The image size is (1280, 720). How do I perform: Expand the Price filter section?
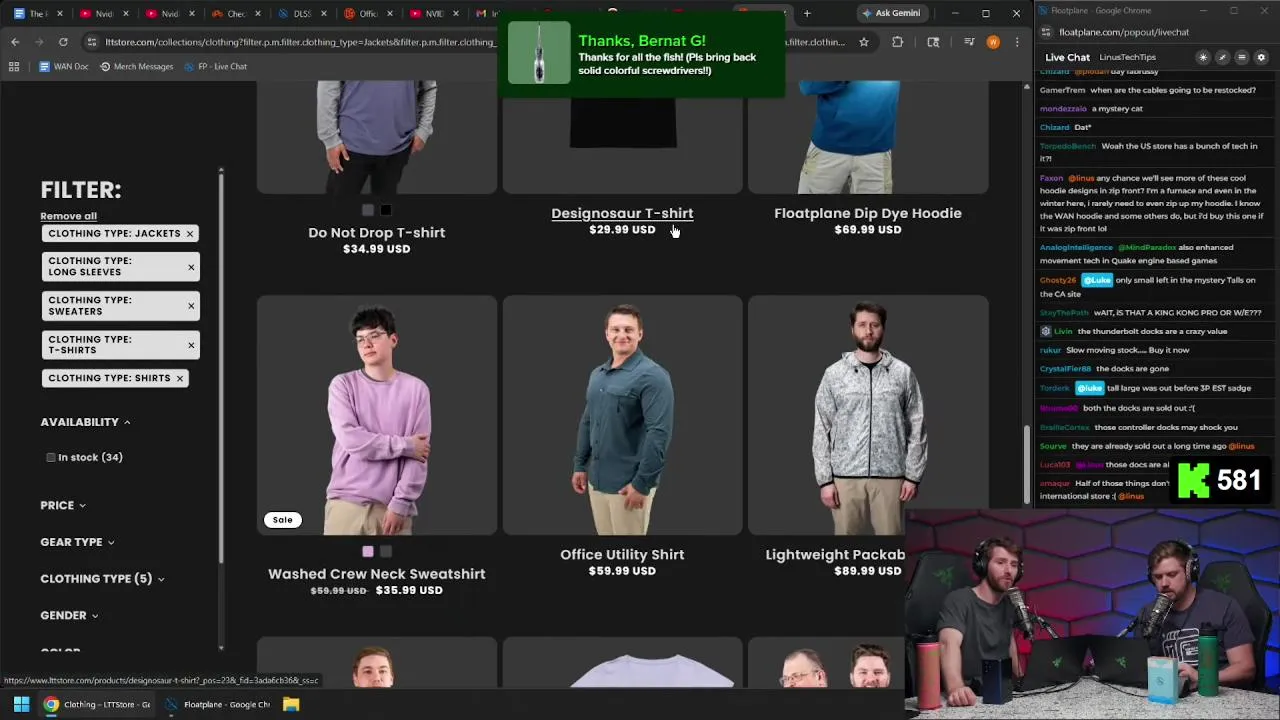63,505
